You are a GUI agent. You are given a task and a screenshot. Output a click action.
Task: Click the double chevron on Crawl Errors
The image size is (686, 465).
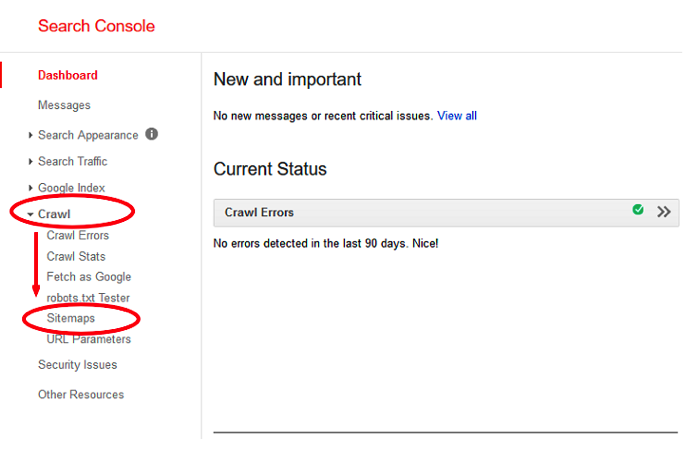click(664, 212)
